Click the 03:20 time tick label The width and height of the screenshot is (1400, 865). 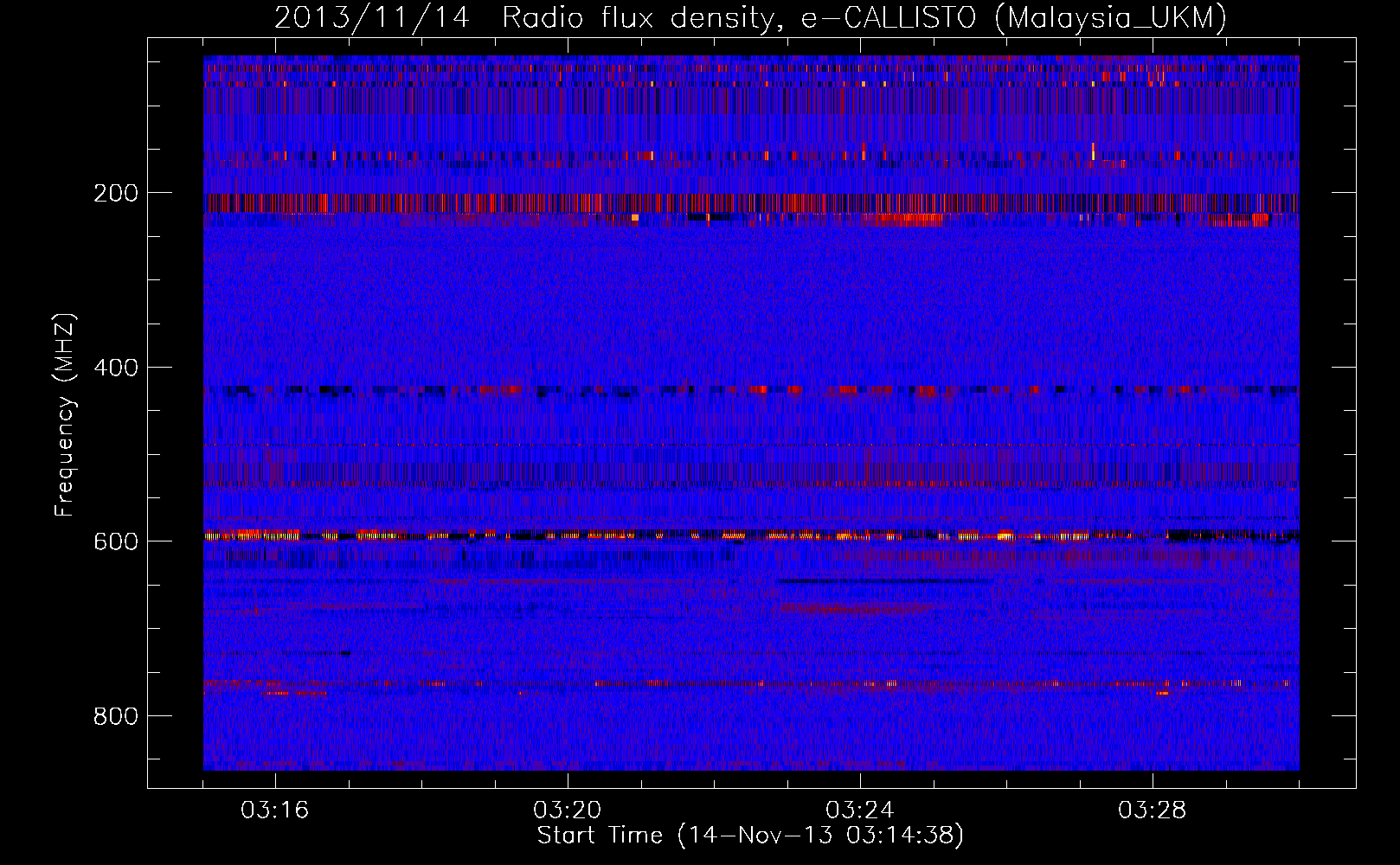tap(568, 811)
